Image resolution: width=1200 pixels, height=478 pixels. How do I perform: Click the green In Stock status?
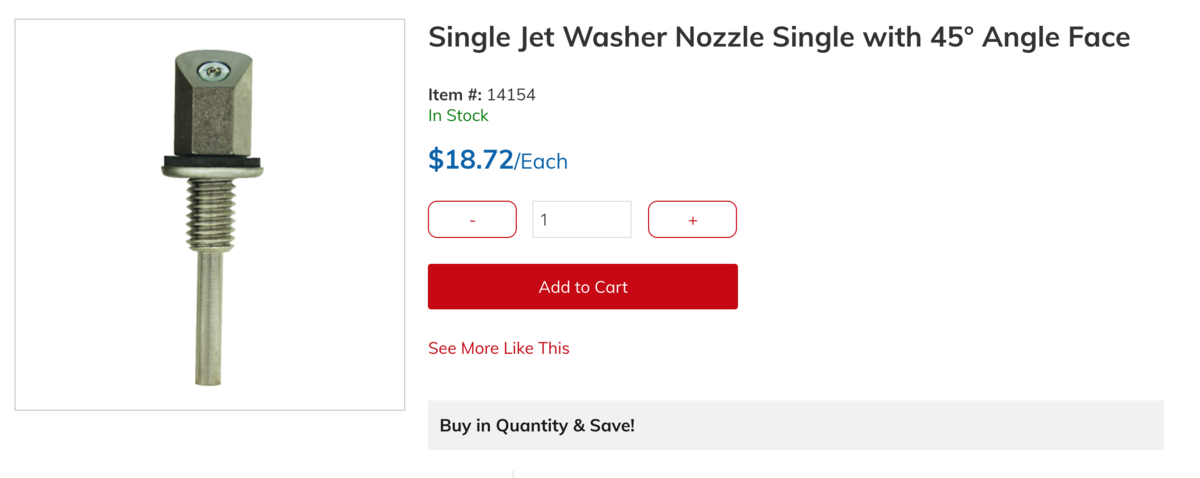[x=458, y=116]
